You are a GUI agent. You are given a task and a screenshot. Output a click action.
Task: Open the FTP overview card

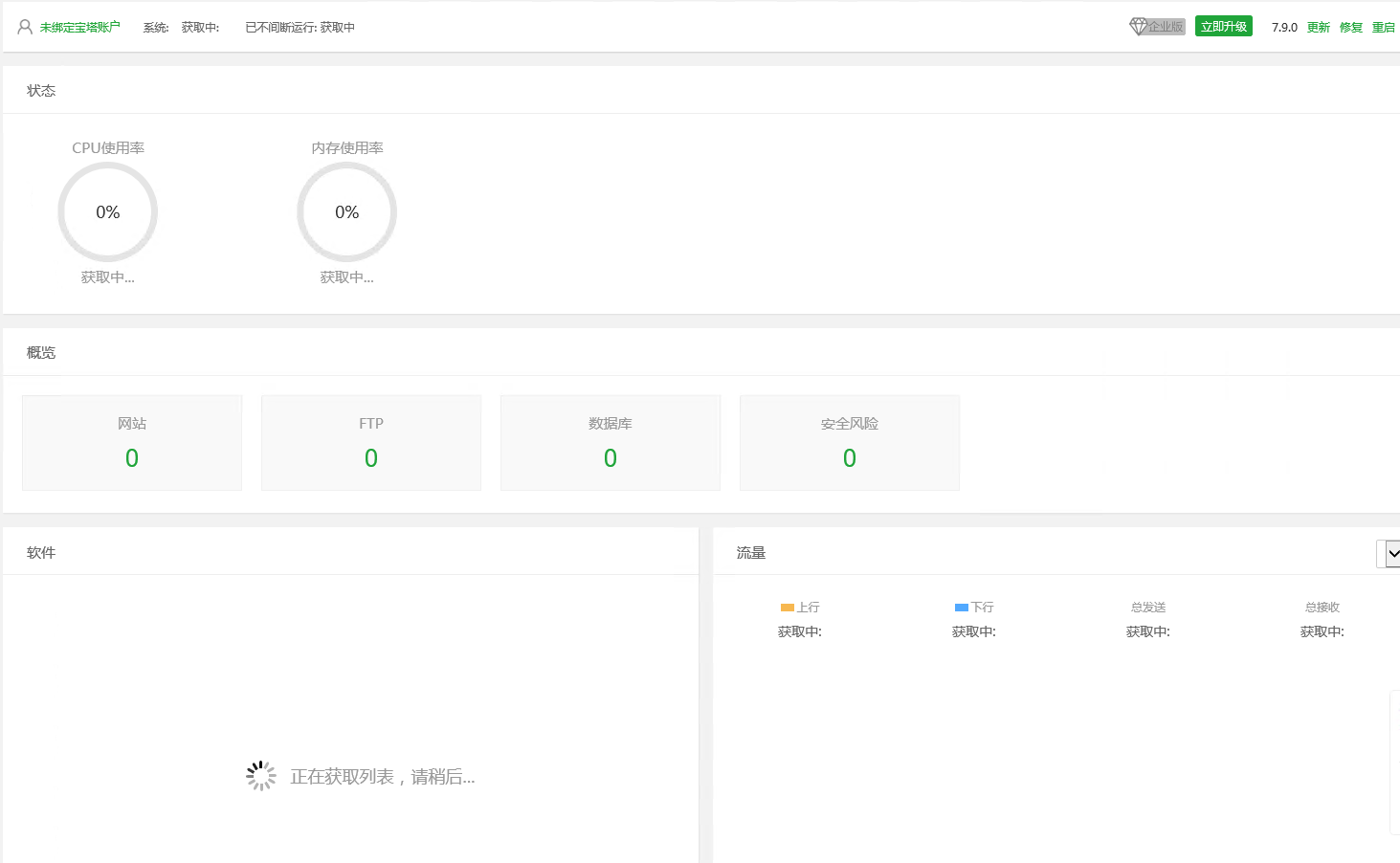371,443
